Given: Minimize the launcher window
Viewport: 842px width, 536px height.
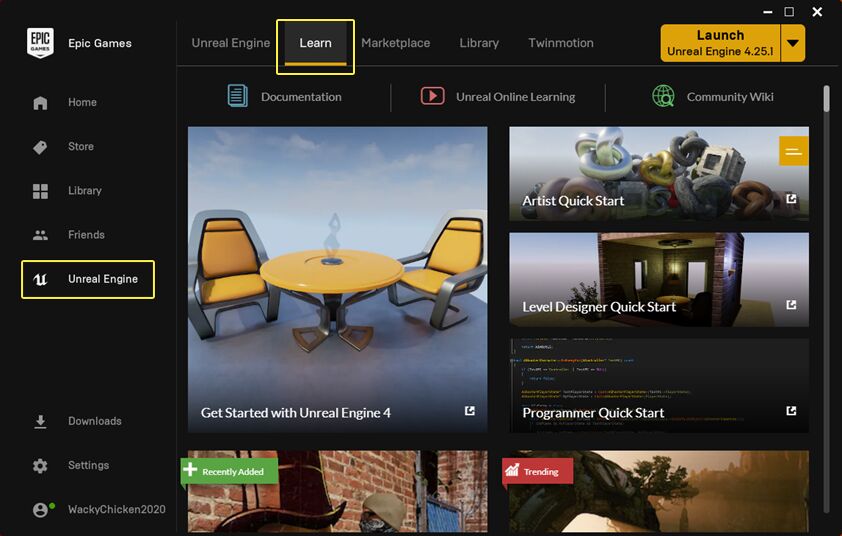Looking at the screenshot, I should pyautogui.click(x=768, y=12).
